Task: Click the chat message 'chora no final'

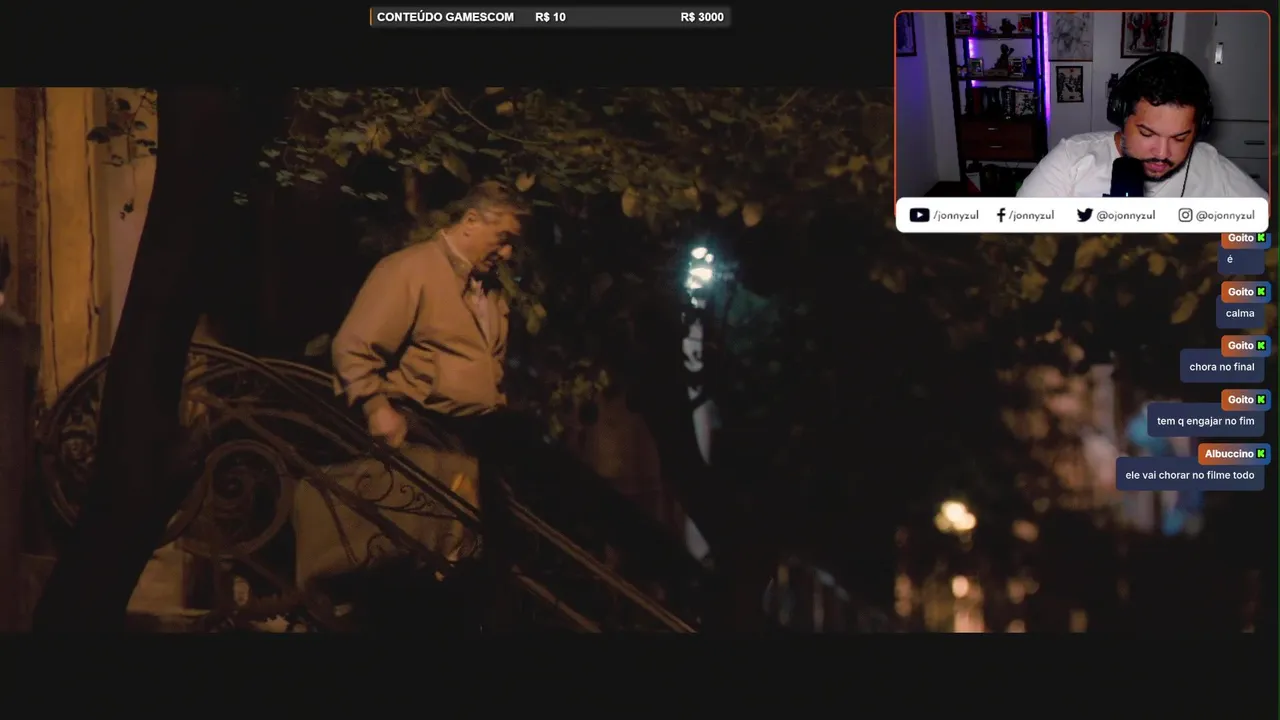Action: click(x=1222, y=367)
